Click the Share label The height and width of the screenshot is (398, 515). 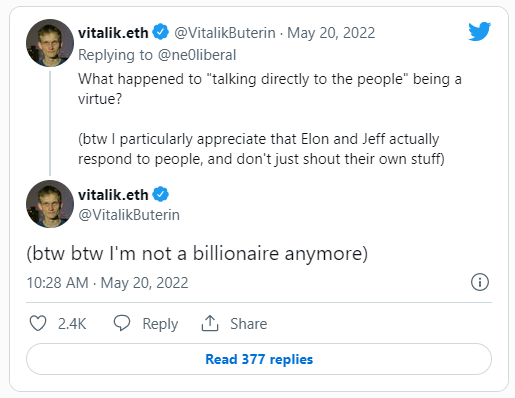(x=249, y=324)
